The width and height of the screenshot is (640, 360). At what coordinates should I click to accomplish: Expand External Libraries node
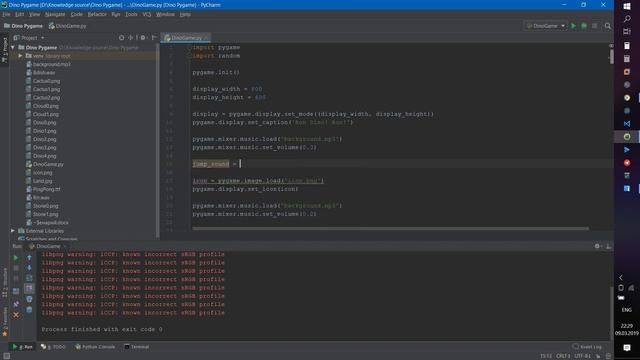pos(13,231)
